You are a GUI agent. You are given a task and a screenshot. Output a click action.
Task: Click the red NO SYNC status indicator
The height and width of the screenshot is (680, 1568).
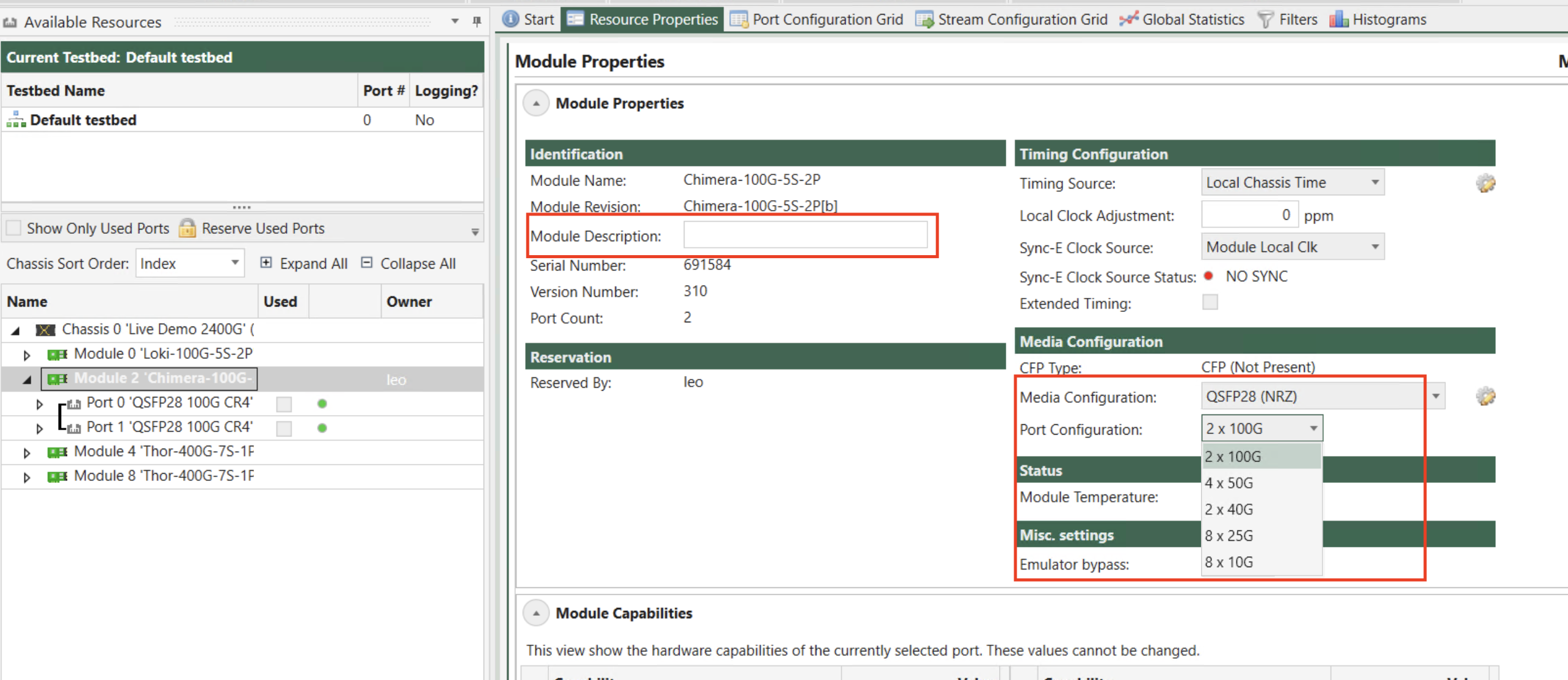point(1208,276)
